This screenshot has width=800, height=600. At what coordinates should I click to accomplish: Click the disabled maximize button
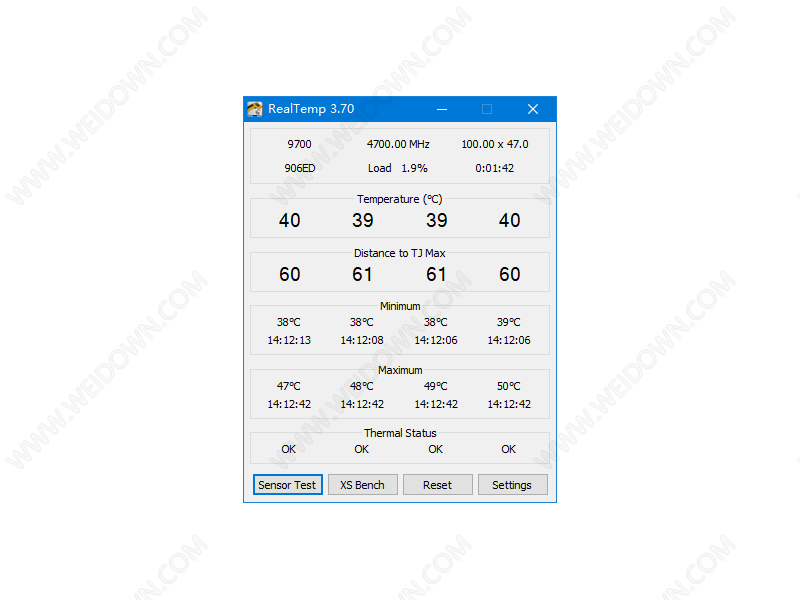tap(487, 109)
